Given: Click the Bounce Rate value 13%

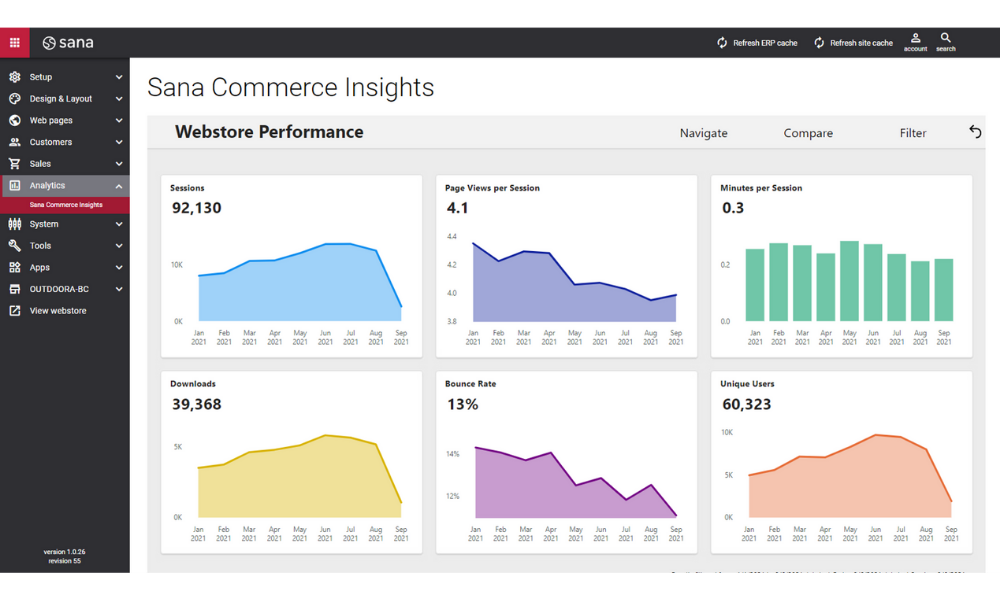Looking at the screenshot, I should click(x=462, y=404).
